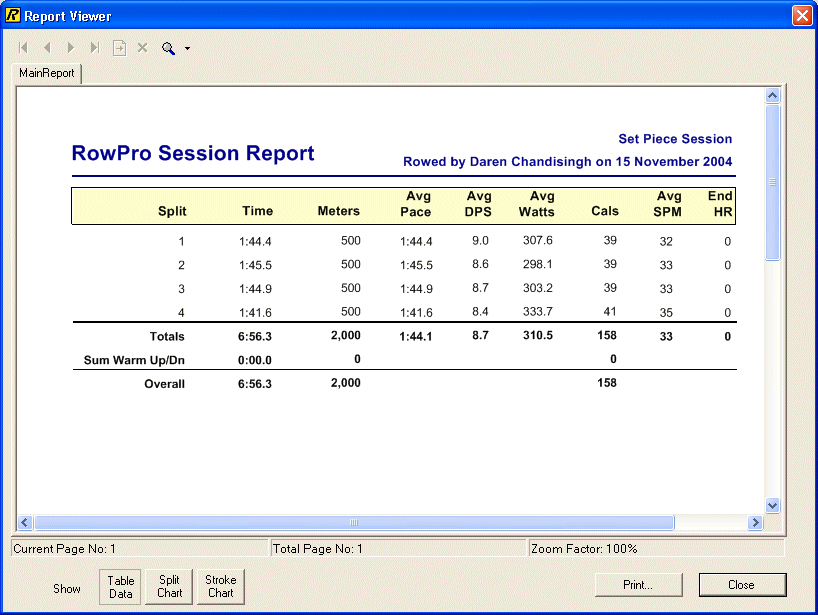The image size is (818, 615).
Task: Click the magnifier search/zoom icon
Action: 168,48
